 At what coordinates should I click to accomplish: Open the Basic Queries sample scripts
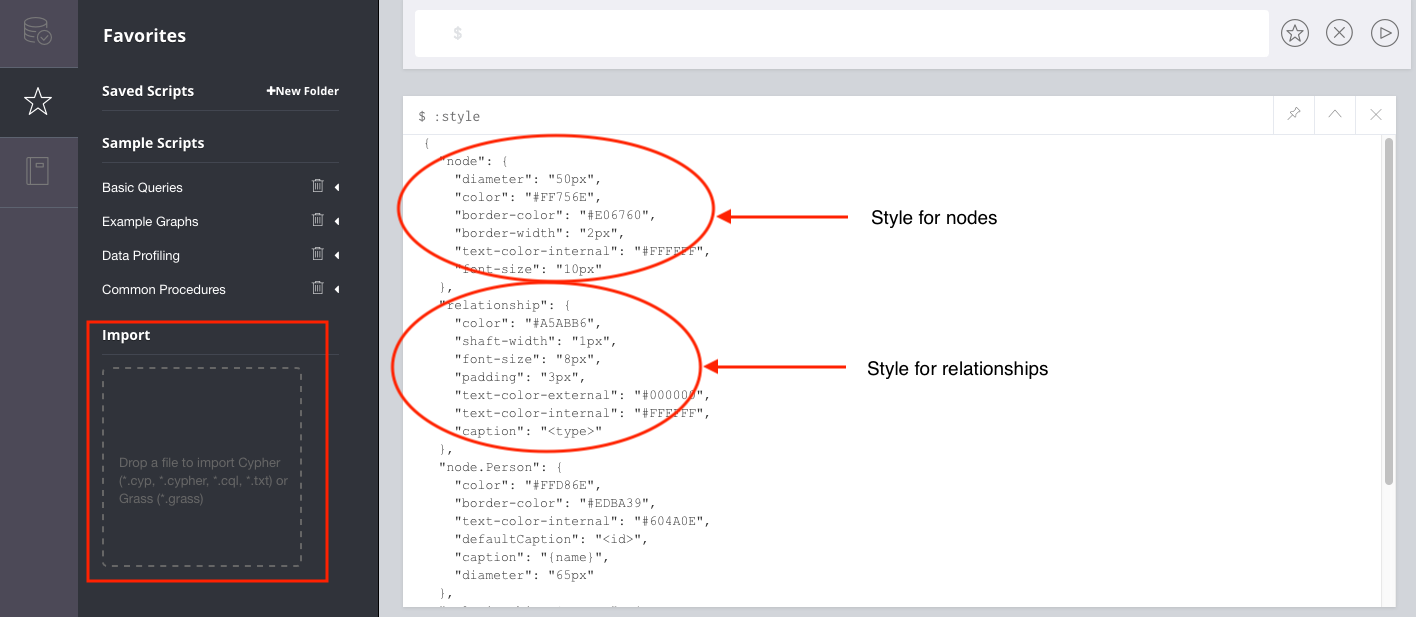pos(142,188)
